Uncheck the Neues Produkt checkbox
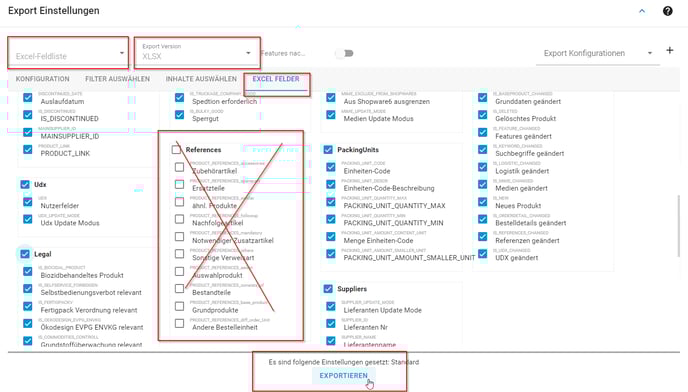This screenshot has width=688, height=392. tap(483, 202)
